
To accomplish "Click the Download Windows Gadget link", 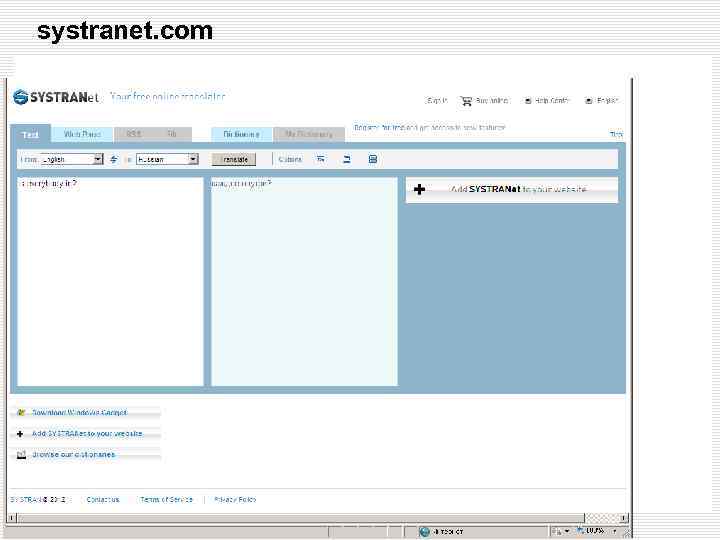I will [79, 412].
